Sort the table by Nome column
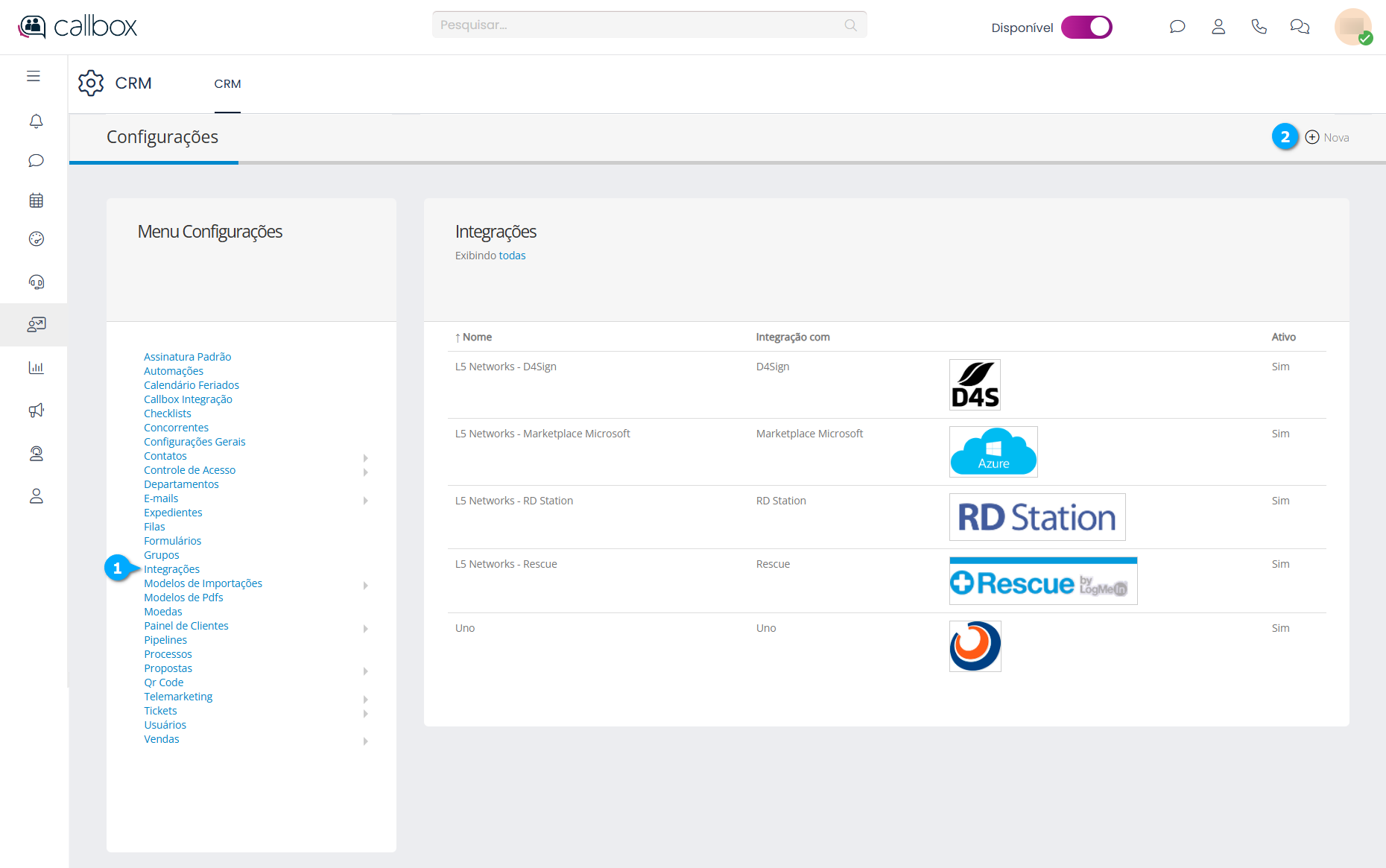1386x868 pixels. [x=477, y=338]
